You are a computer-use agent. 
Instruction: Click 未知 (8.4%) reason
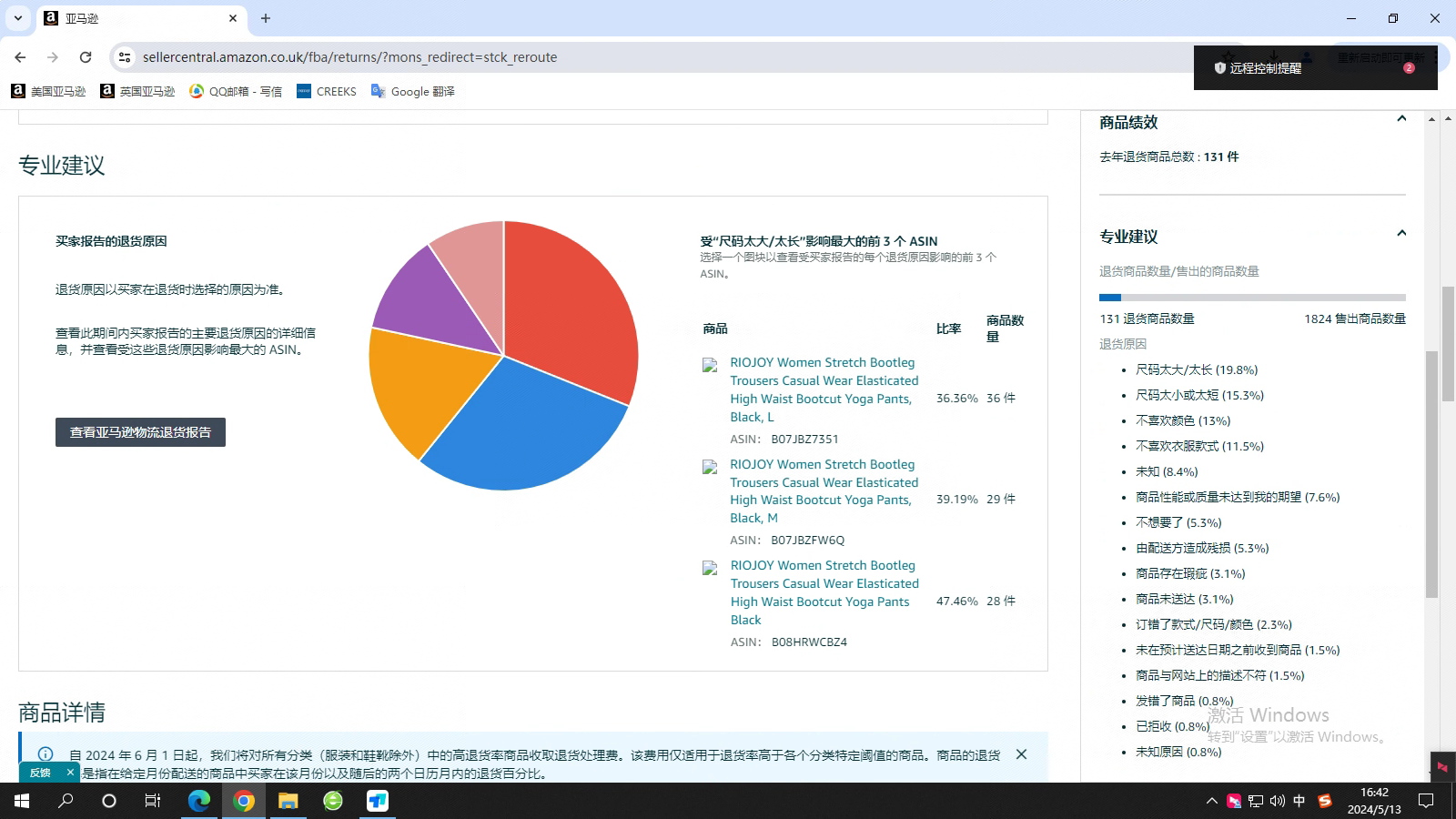[x=1167, y=472]
